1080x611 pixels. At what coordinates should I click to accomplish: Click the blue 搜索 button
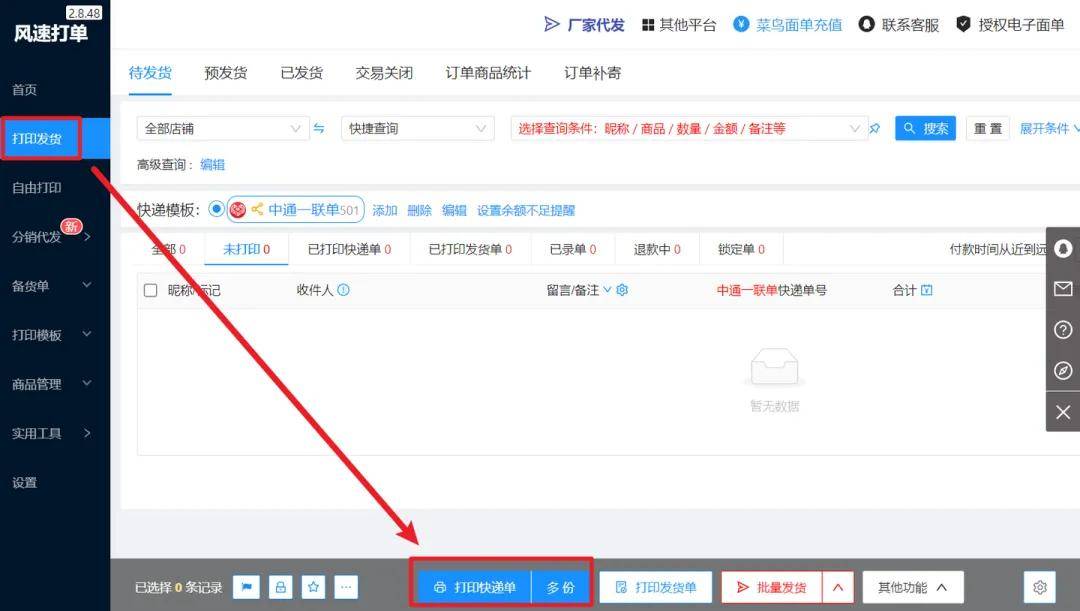(925, 129)
